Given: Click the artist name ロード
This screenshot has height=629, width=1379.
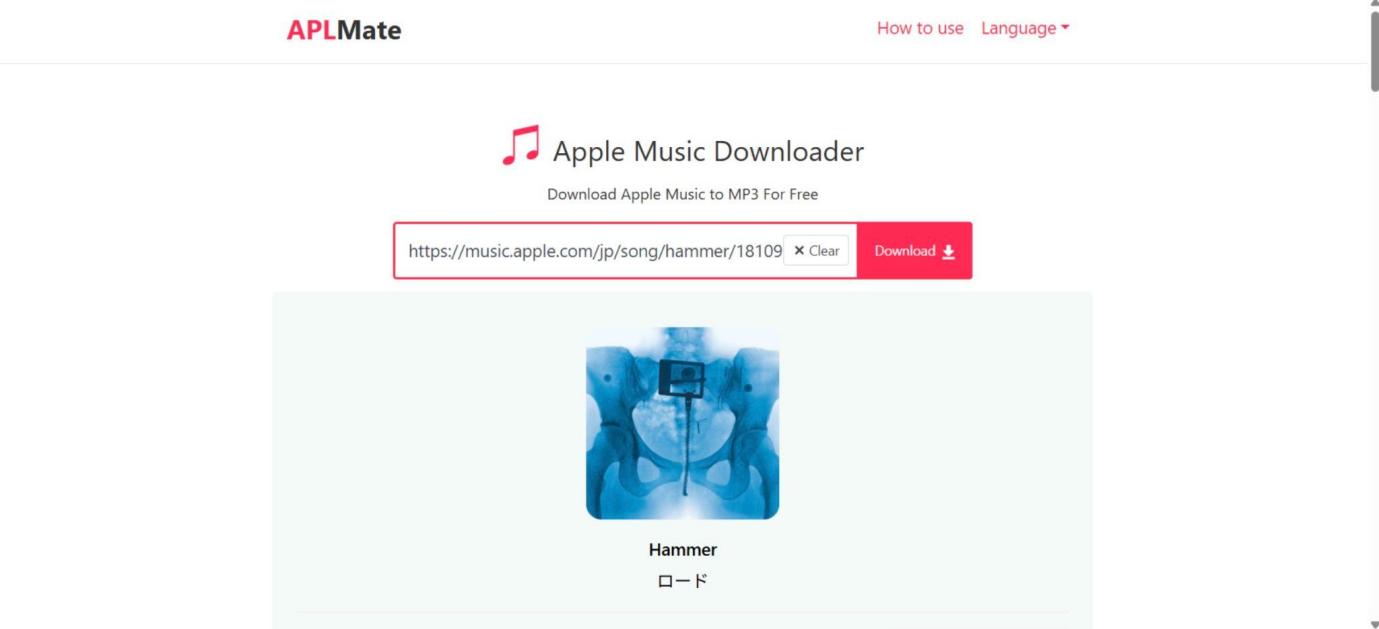Looking at the screenshot, I should pyautogui.click(x=683, y=581).
